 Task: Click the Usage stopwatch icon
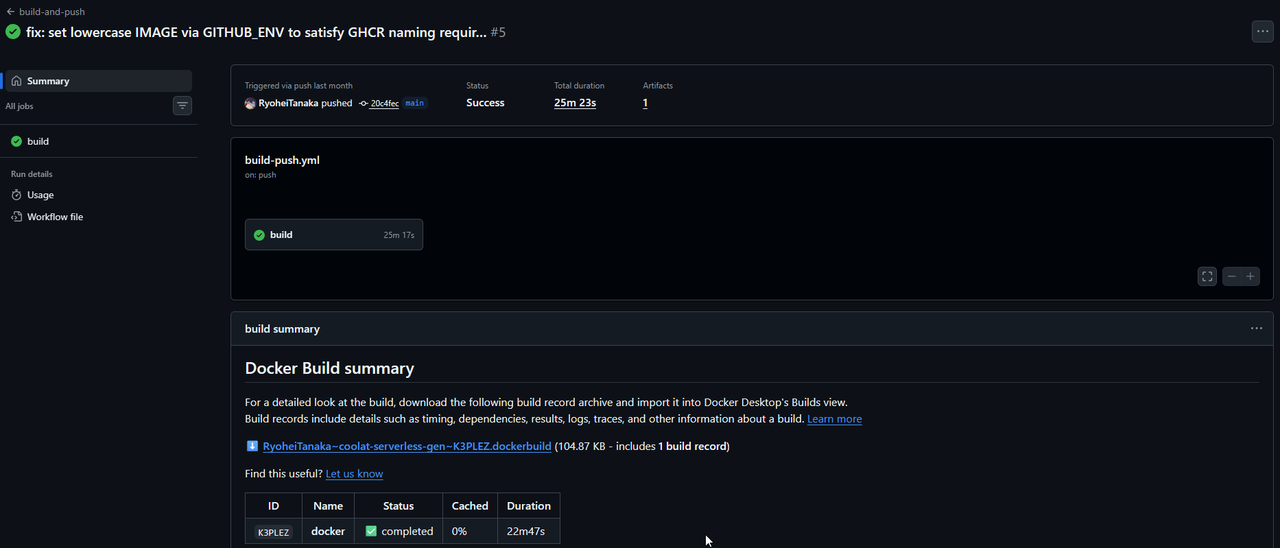[x=16, y=195]
